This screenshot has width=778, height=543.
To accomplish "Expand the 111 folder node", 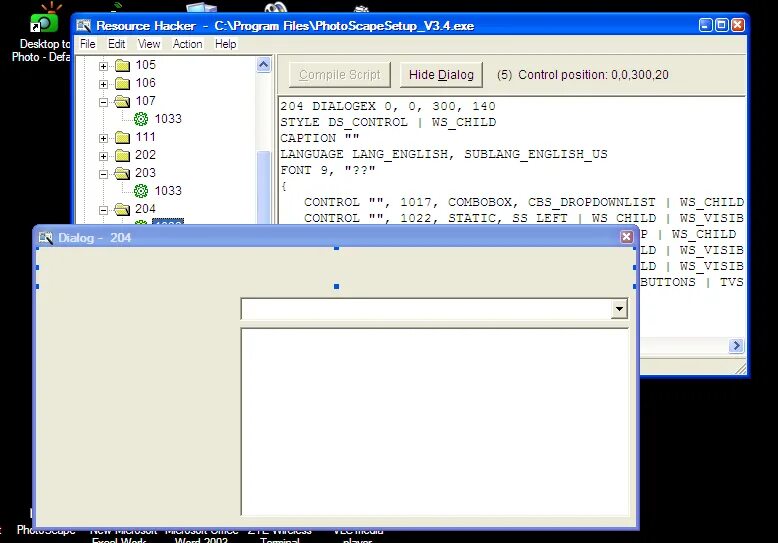I will coord(103,138).
